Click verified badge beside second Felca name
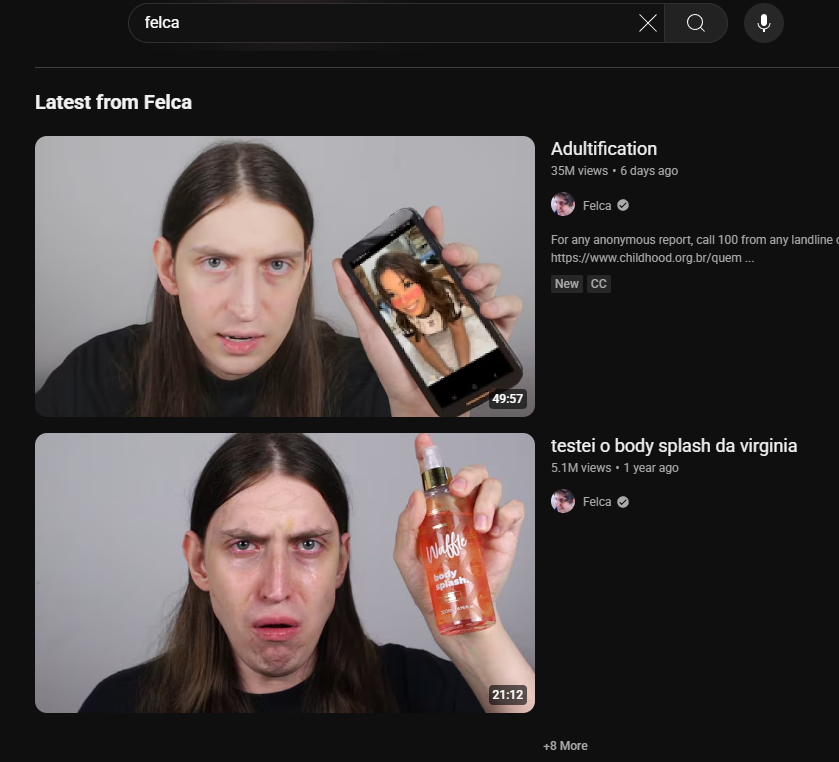The width and height of the screenshot is (839, 762). [x=623, y=502]
